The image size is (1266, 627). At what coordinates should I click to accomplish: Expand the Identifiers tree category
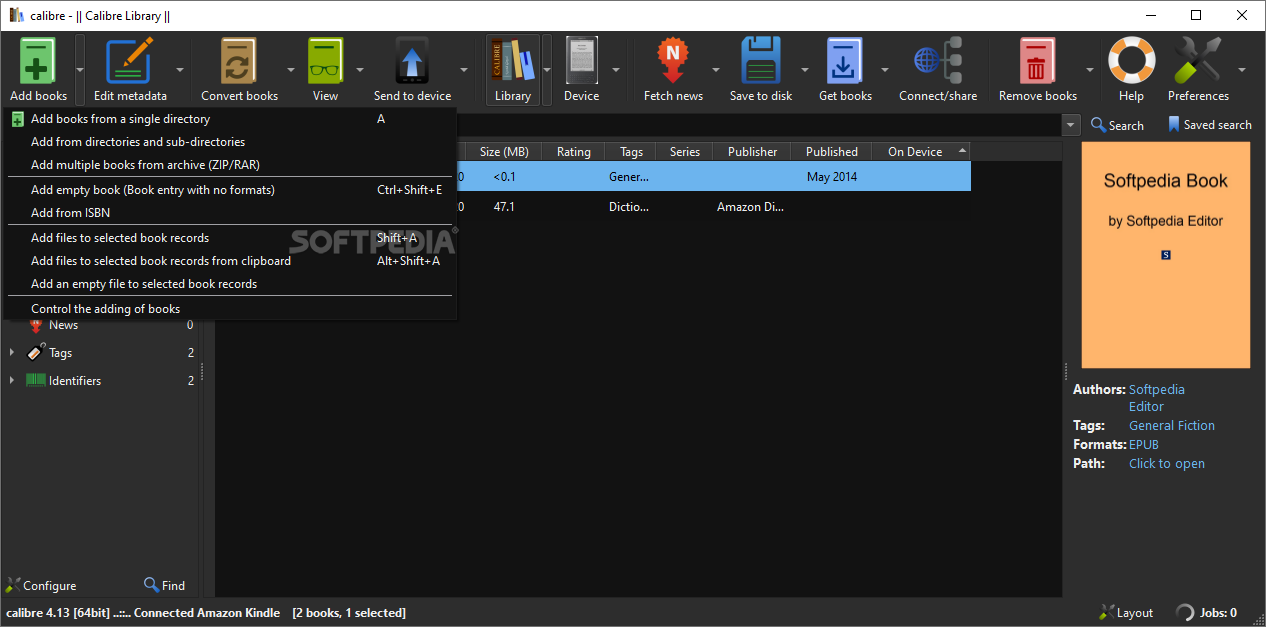click(12, 381)
